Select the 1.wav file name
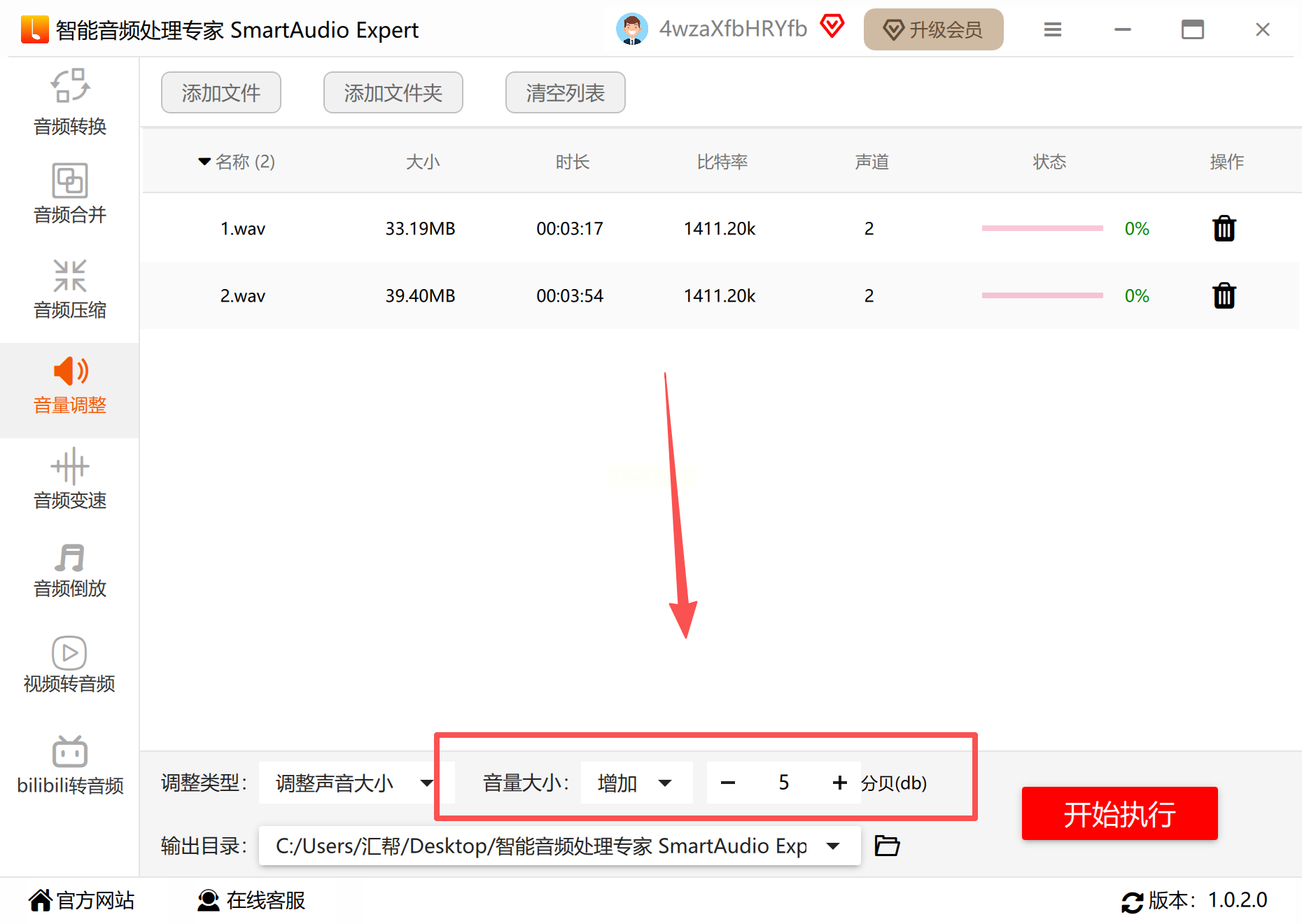 [x=243, y=229]
